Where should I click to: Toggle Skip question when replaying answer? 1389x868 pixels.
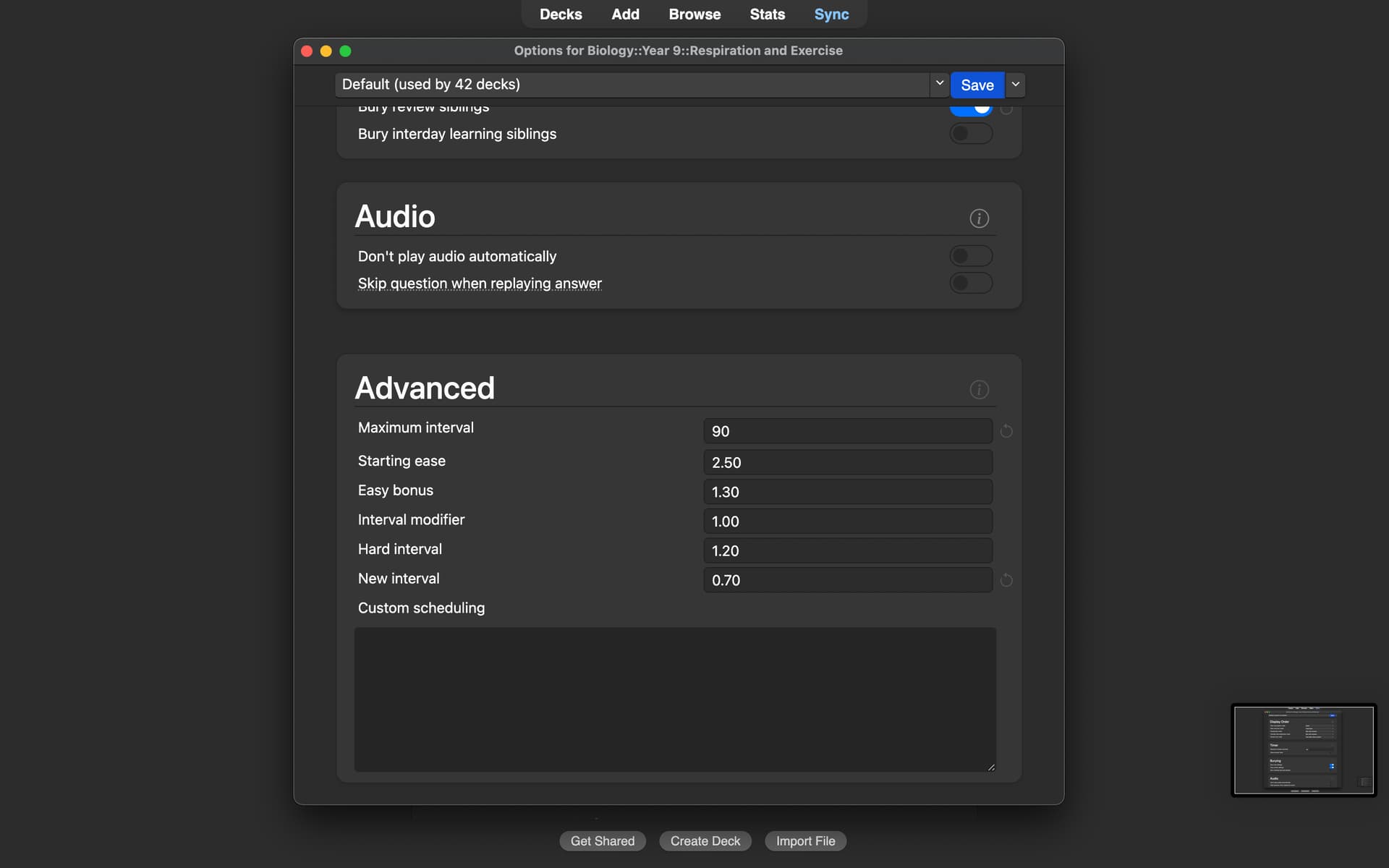click(x=970, y=283)
